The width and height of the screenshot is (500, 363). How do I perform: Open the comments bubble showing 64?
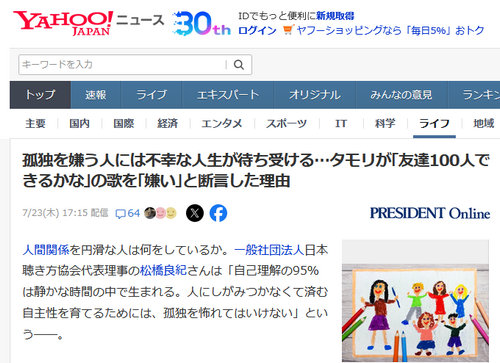pos(127,213)
